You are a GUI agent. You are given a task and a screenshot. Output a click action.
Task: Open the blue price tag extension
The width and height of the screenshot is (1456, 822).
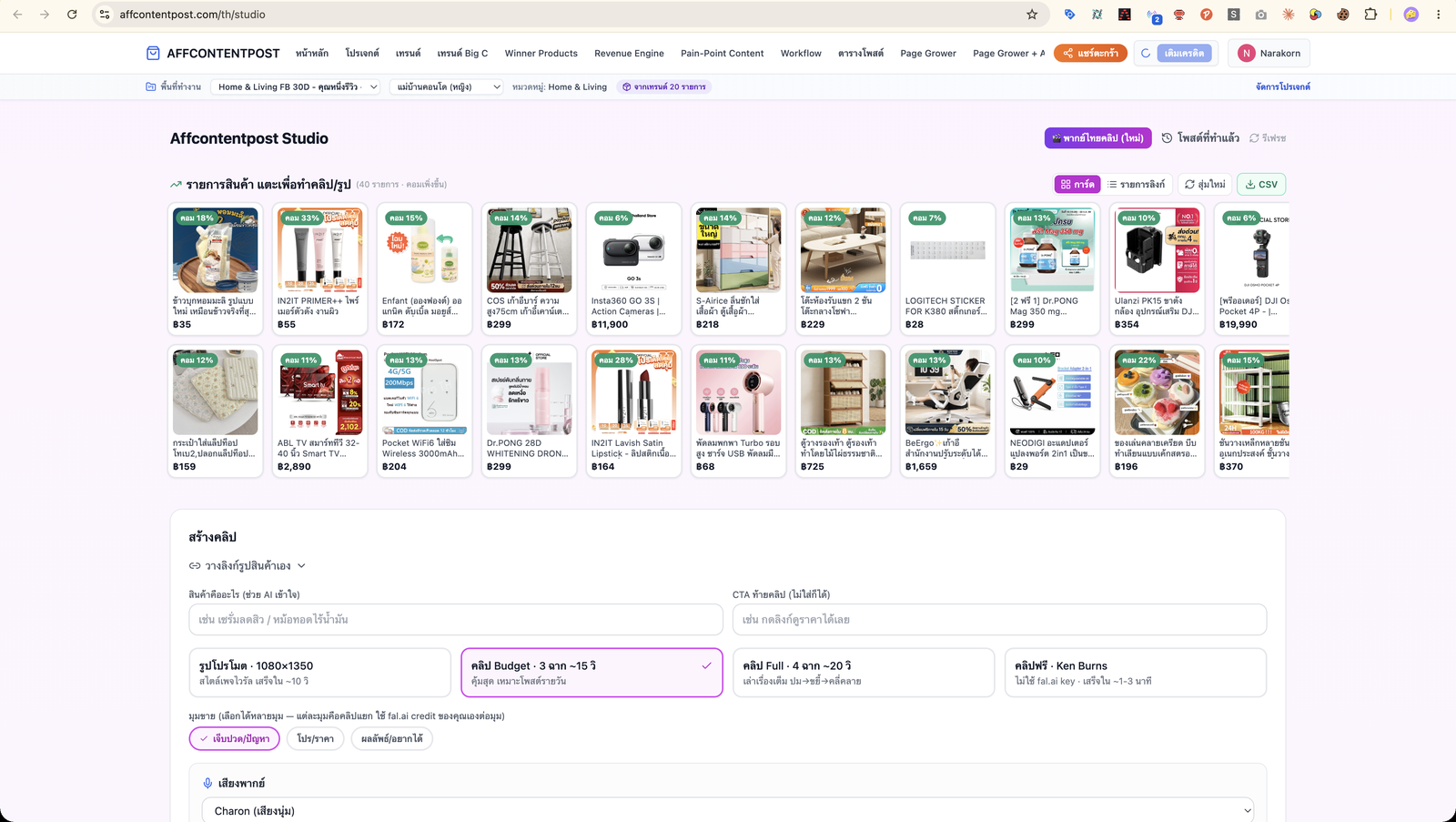coord(1070,15)
